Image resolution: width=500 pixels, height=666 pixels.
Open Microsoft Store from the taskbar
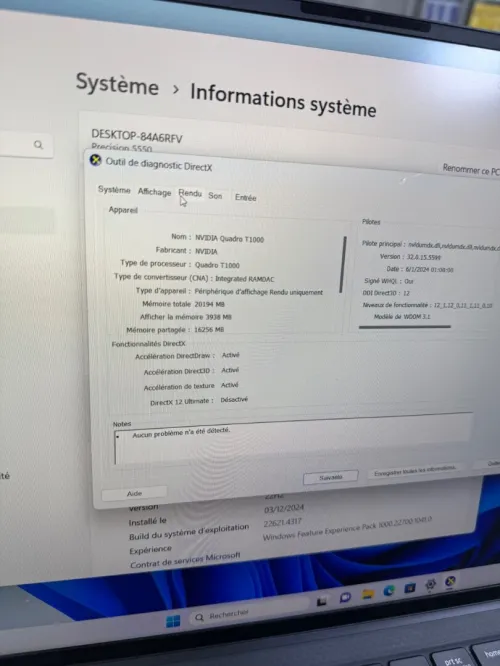(x=410, y=588)
